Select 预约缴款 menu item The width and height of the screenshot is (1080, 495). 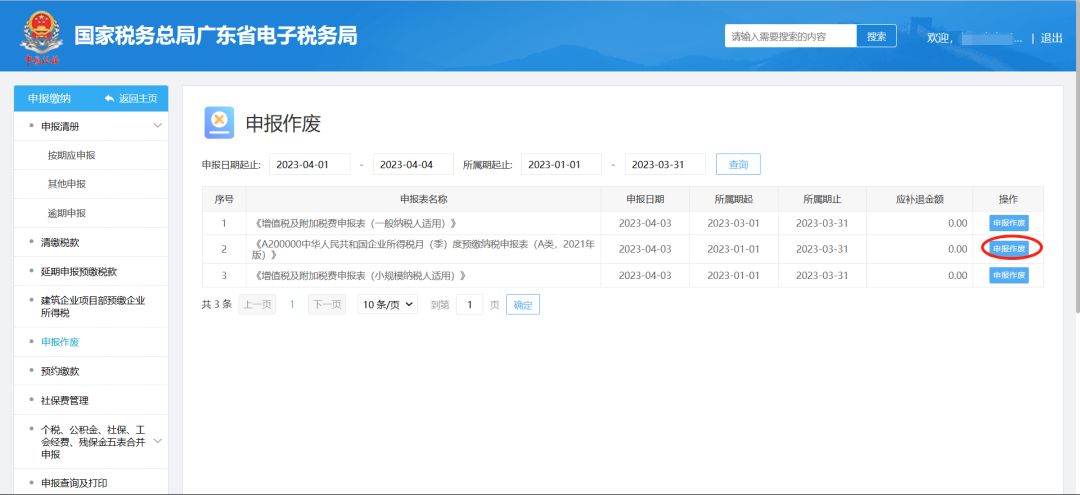(60, 371)
